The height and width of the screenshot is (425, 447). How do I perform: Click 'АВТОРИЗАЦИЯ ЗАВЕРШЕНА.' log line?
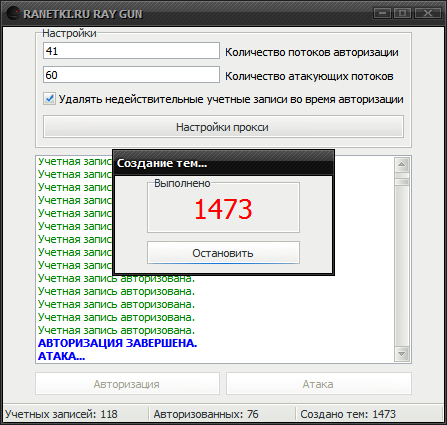(x=118, y=343)
